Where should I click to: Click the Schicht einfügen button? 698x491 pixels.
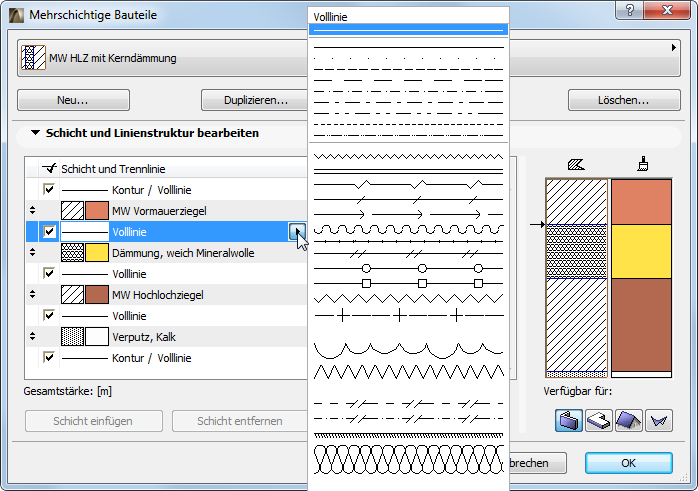93,421
